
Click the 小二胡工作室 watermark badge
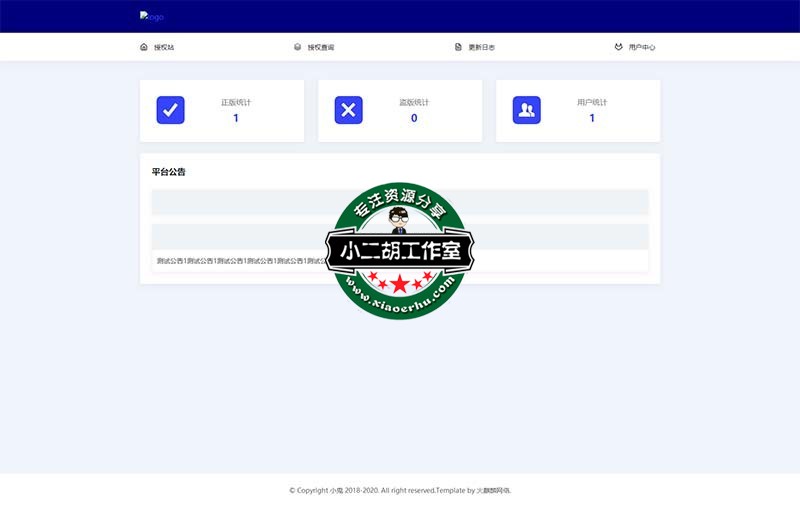pyautogui.click(x=399, y=251)
